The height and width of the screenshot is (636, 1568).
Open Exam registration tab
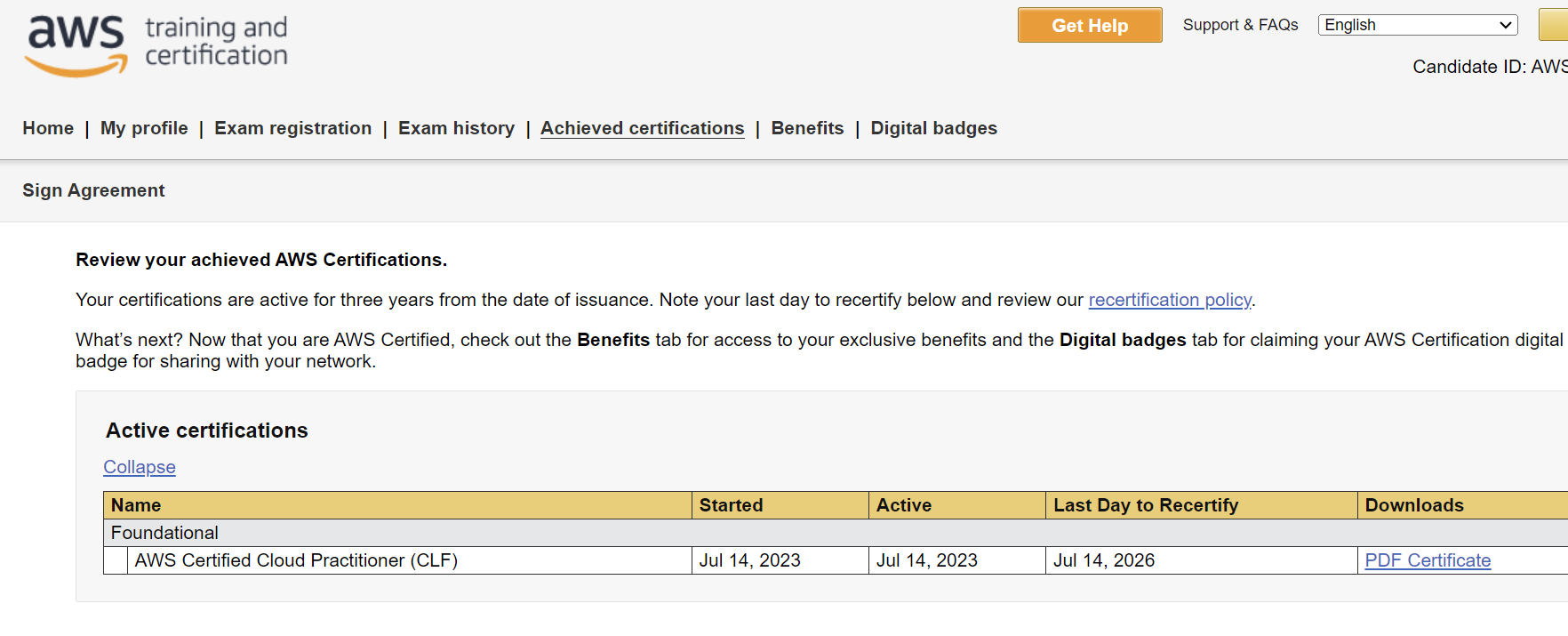(292, 128)
